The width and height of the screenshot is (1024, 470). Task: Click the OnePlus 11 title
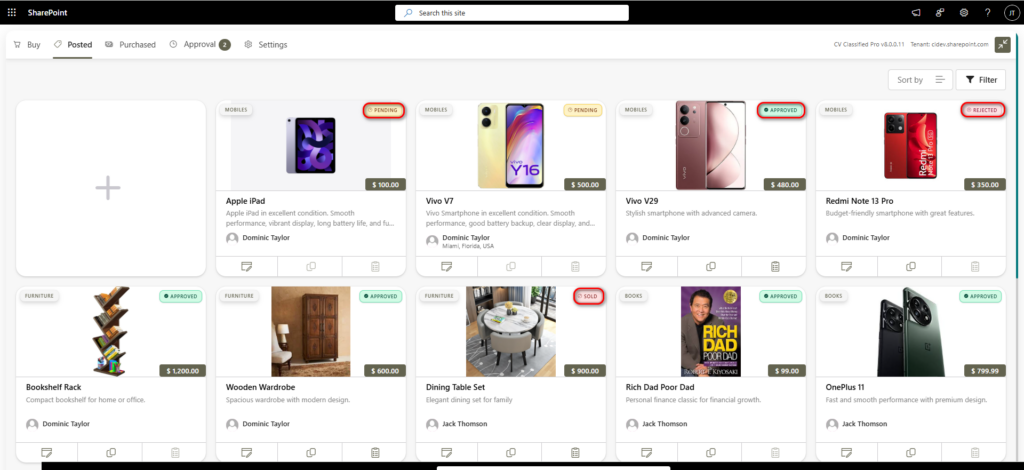845,387
